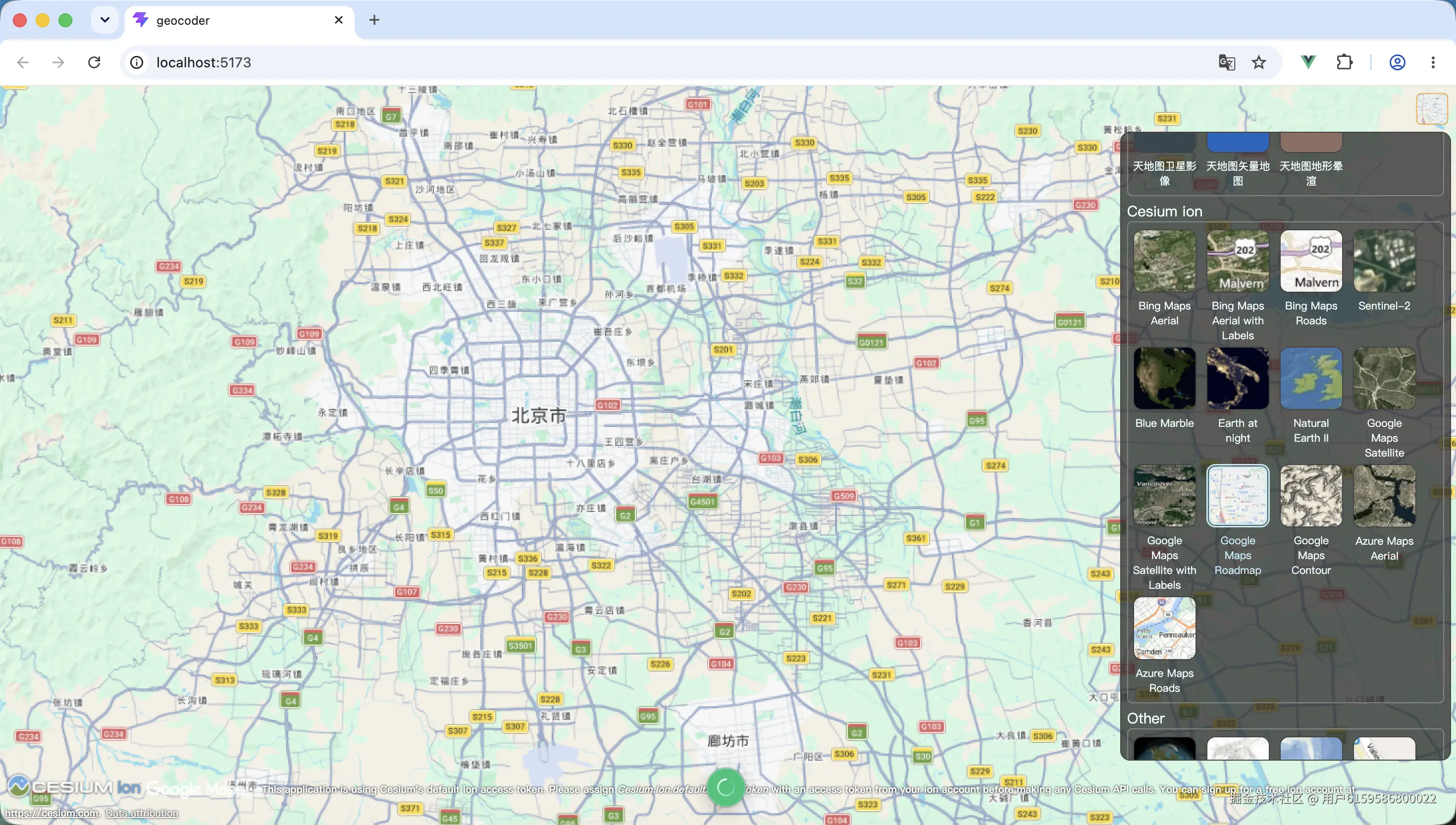Choose Natural Earth II imagery
1456x825 pixels.
click(1311, 396)
